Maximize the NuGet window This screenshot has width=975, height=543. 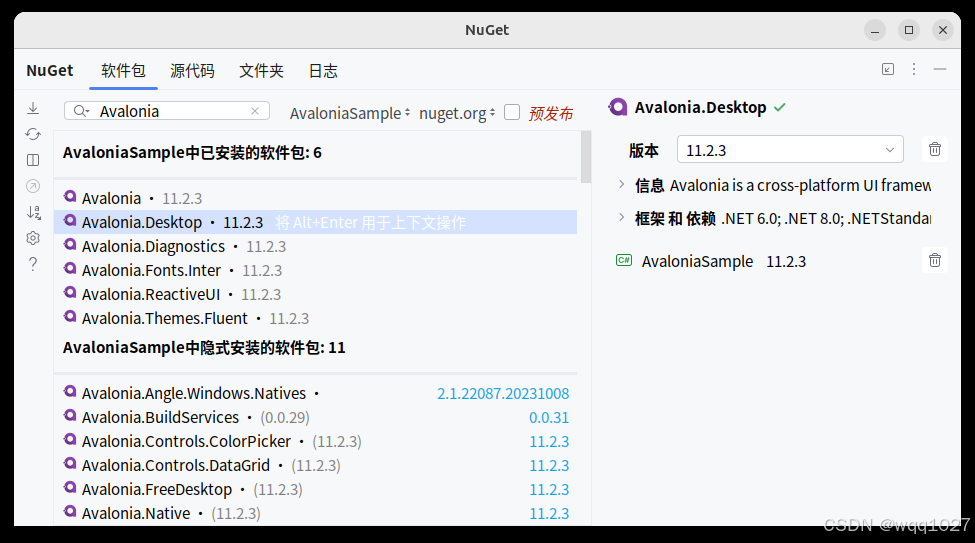point(909,30)
